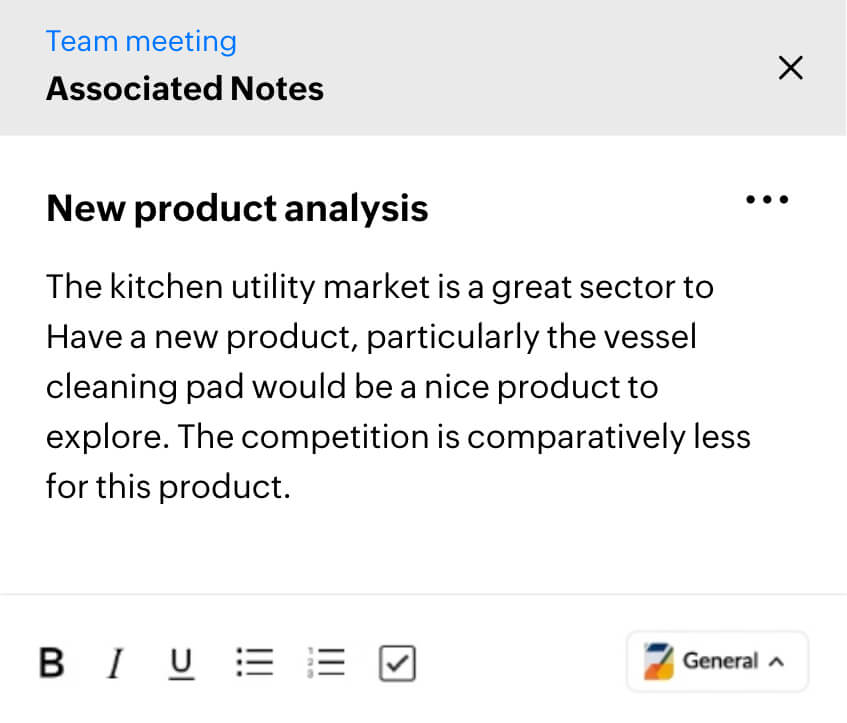
Task: Click the Team meeting link
Action: (x=140, y=41)
